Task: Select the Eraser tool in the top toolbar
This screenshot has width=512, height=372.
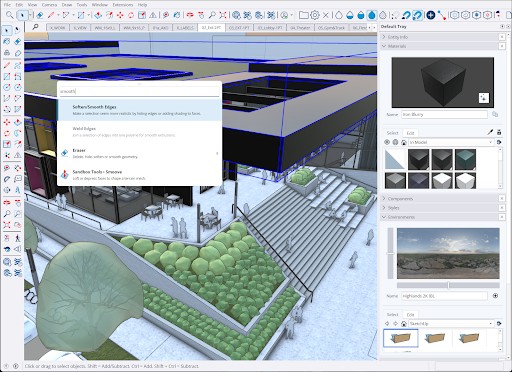Action: [40, 15]
